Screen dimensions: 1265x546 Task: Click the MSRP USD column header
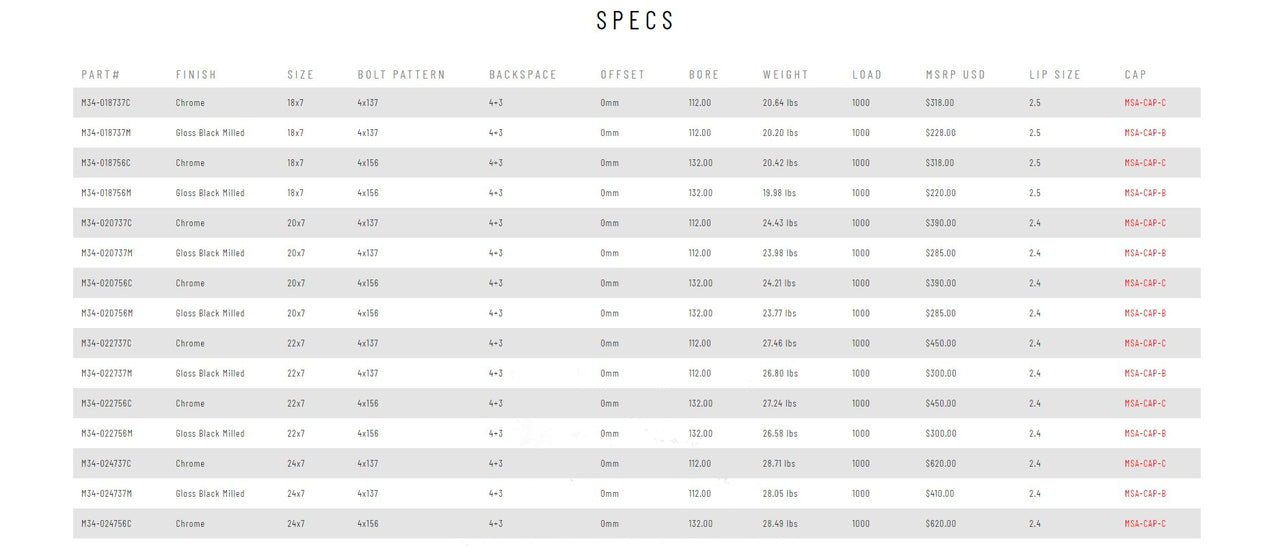(955, 75)
